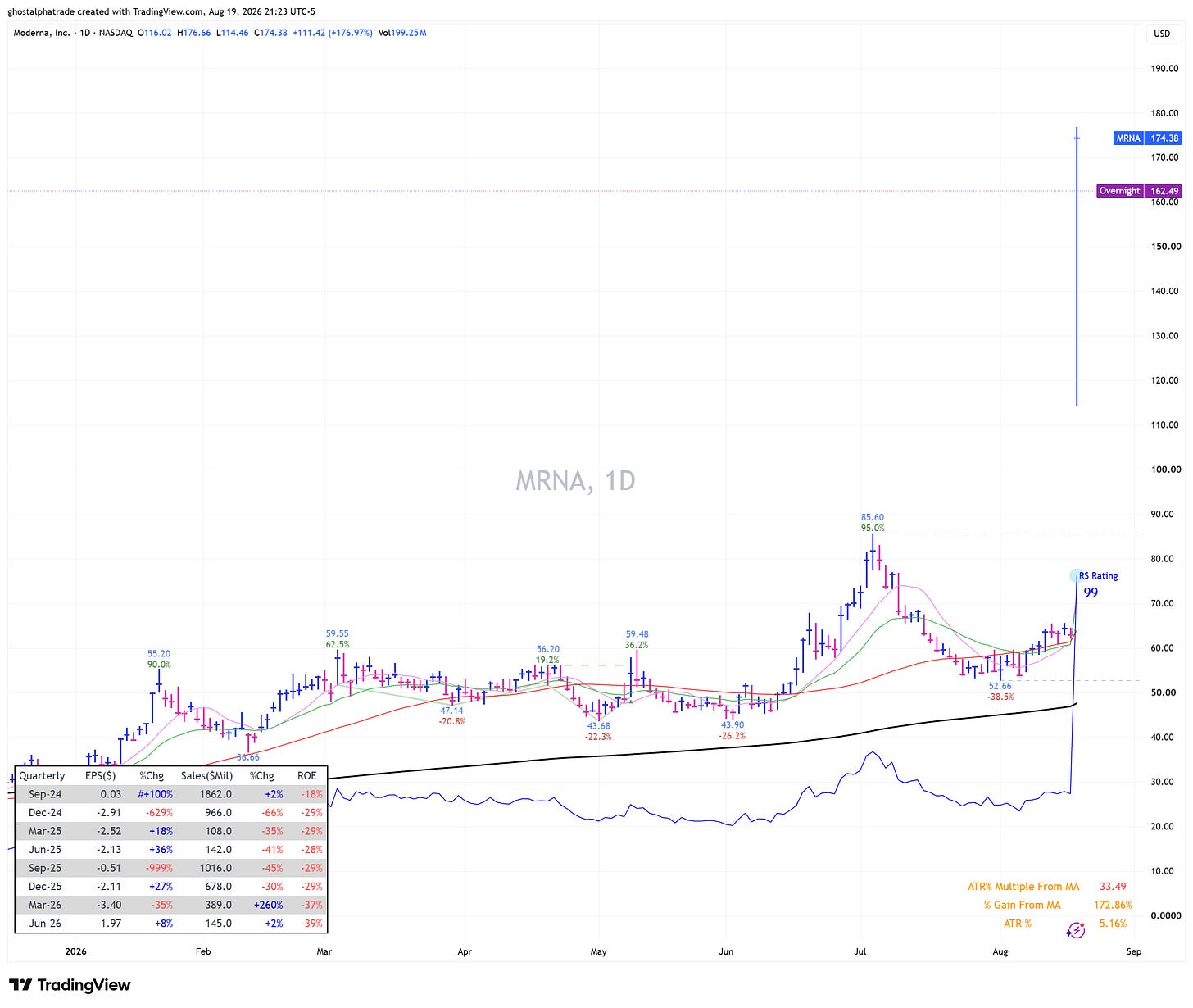Click the 100.00 price axis label
Screen dimensions: 1193x1008
pos(1165,470)
